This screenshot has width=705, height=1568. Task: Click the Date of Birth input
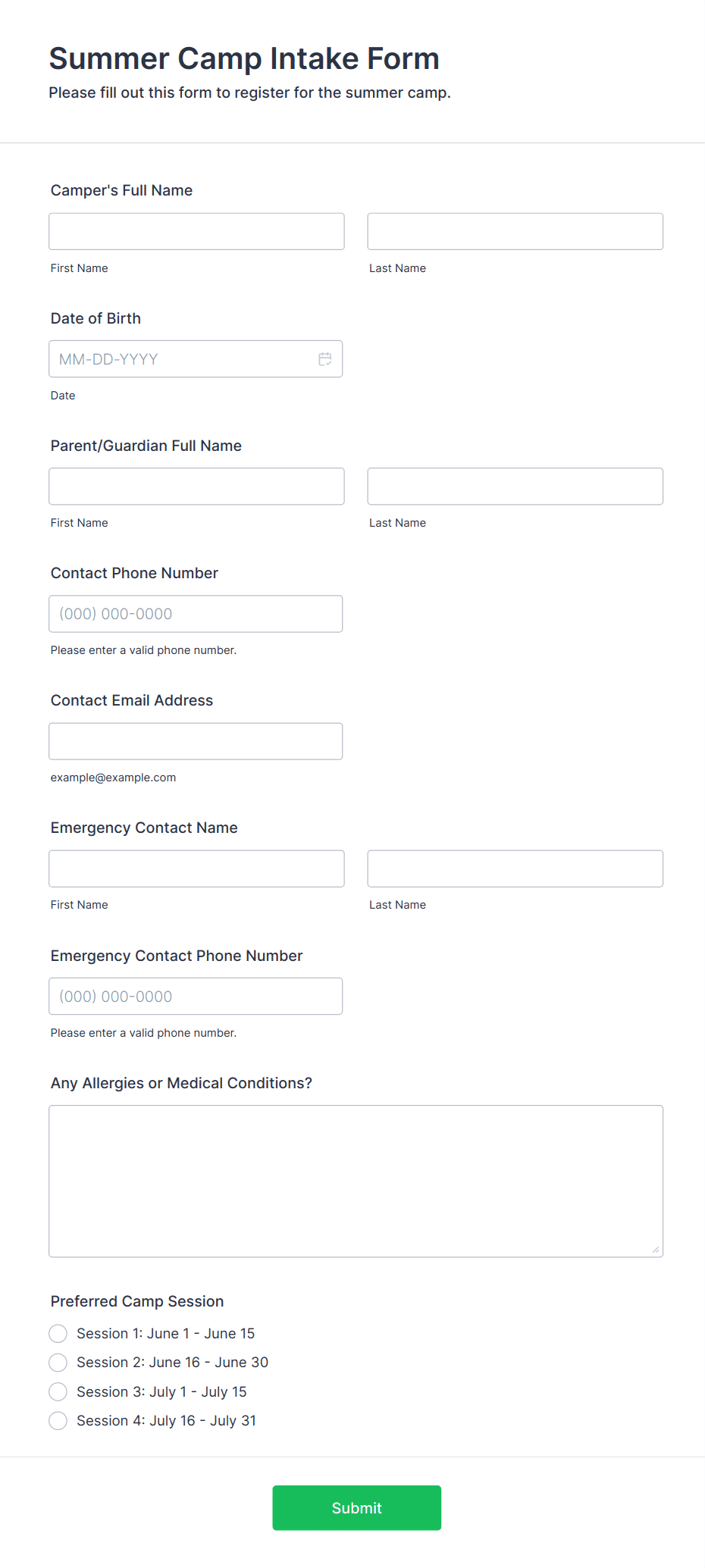pyautogui.click(x=182, y=359)
